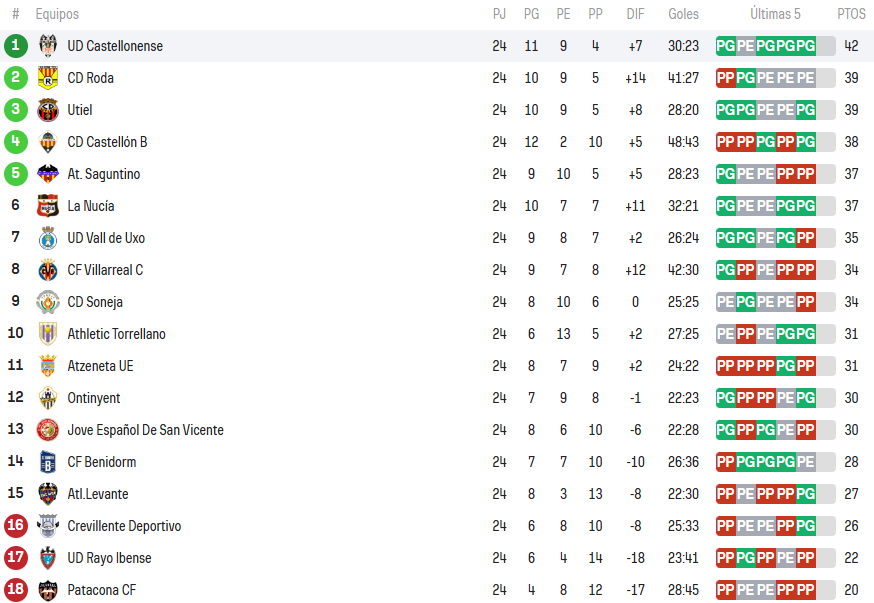This screenshot has height=603, width=874.
Task: Click the La Nucía team crest
Action: tap(48, 206)
